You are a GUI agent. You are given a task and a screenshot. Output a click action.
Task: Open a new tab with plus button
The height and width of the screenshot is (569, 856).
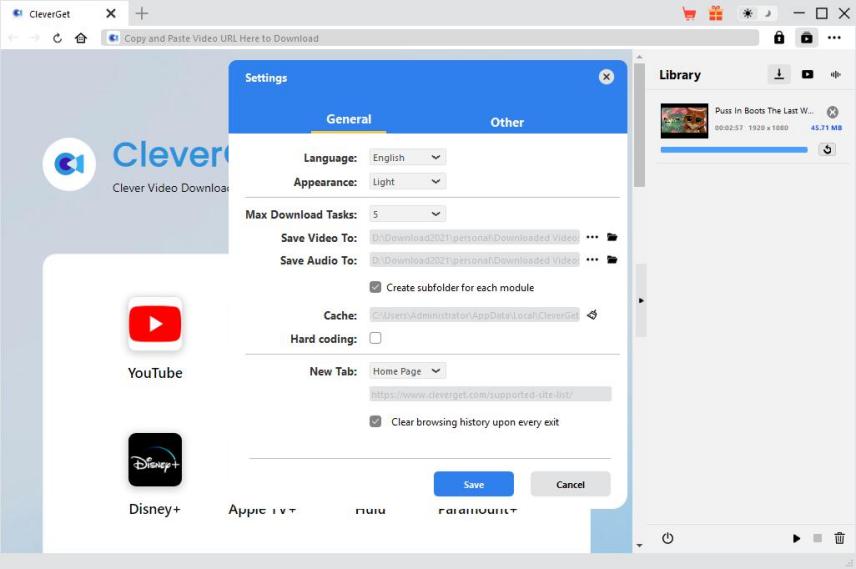tap(141, 14)
